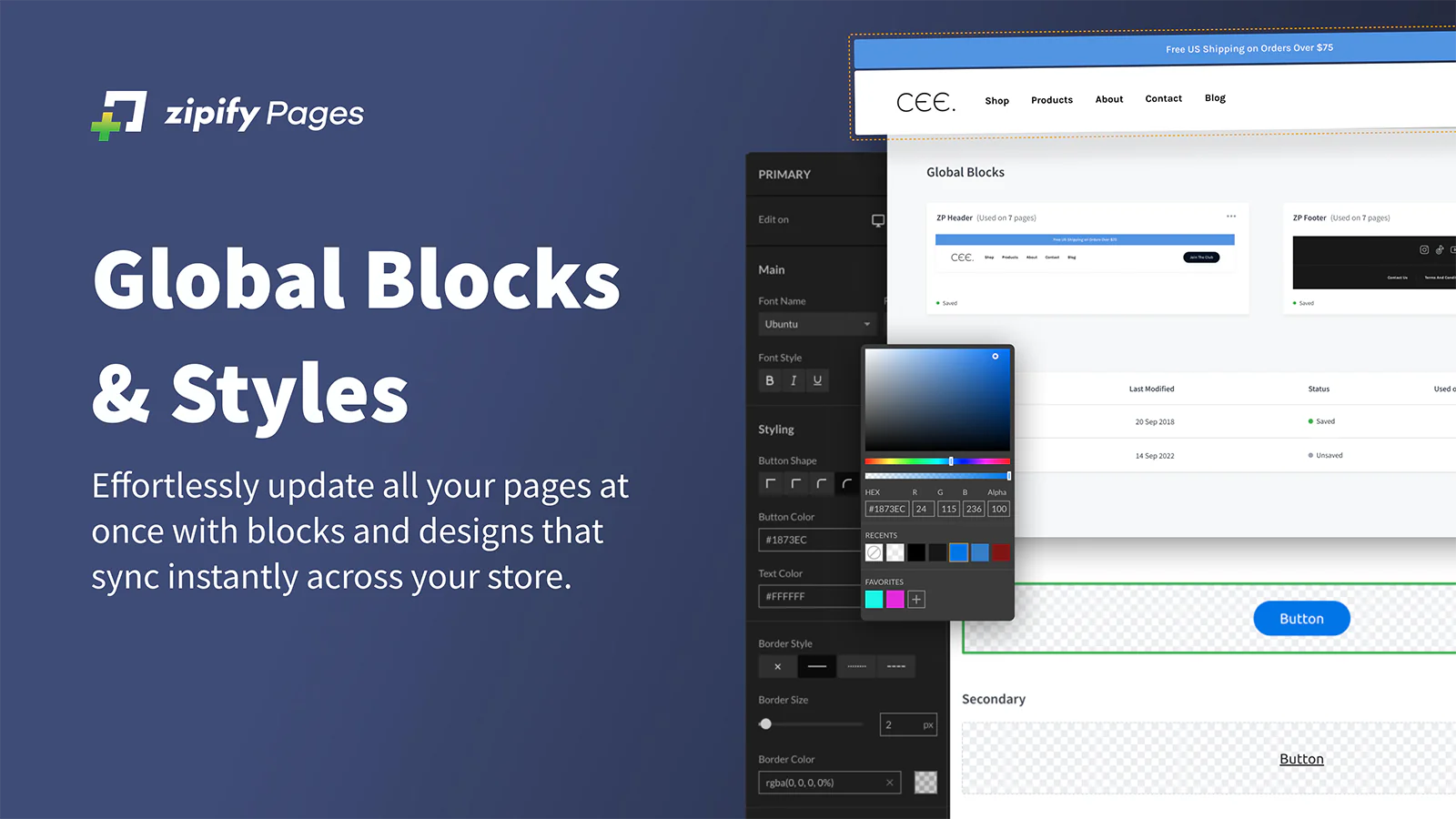Click the Last Modified column header
This screenshot has width=1456, height=819.
(x=1152, y=389)
